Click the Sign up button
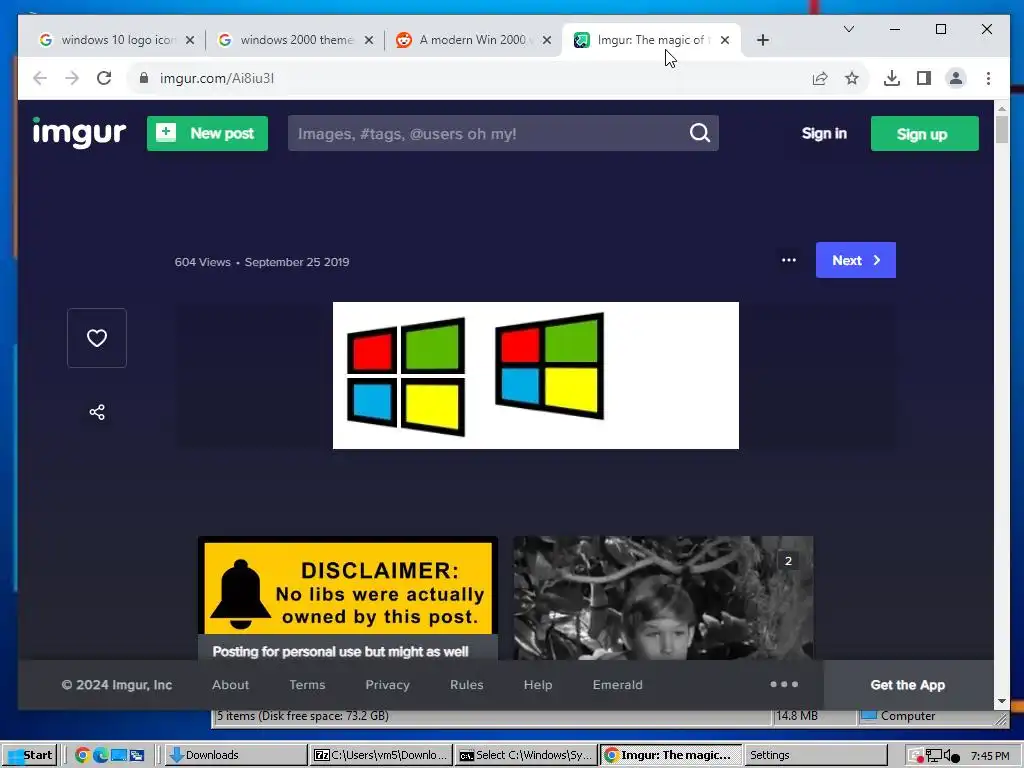 point(925,133)
